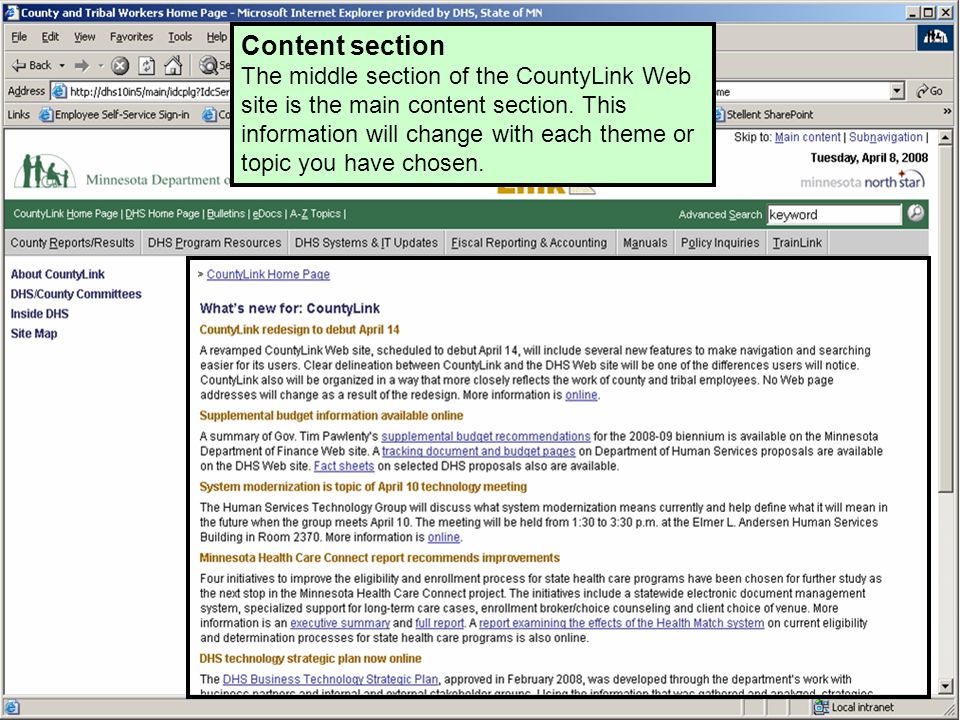Click the IE page icon in status bar
Screen dimensions: 960x720
point(12,707)
